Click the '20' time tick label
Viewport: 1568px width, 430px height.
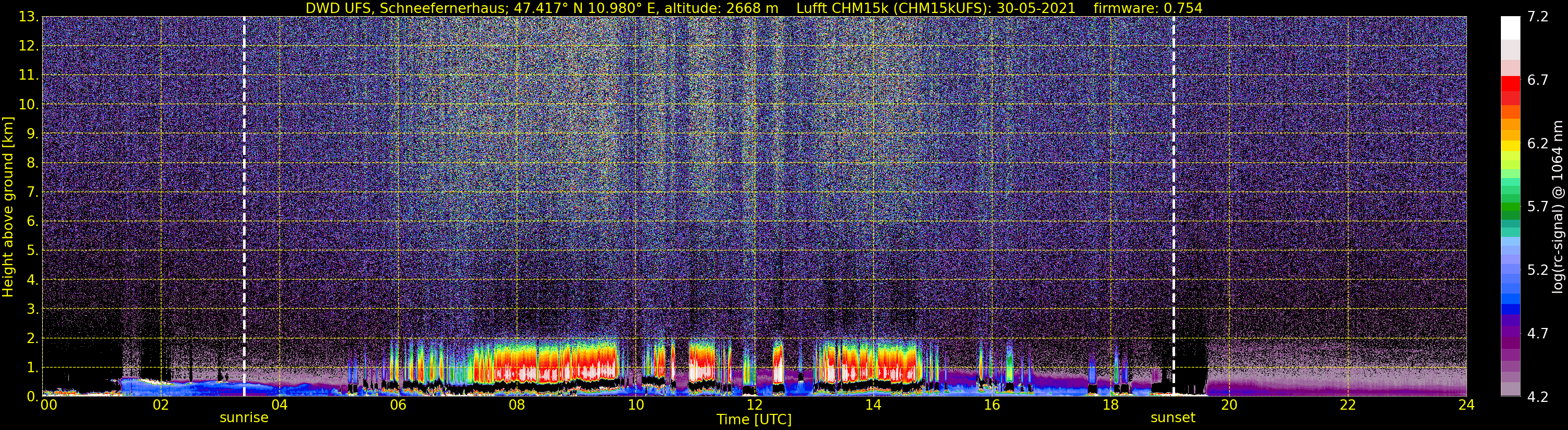coord(1229,405)
